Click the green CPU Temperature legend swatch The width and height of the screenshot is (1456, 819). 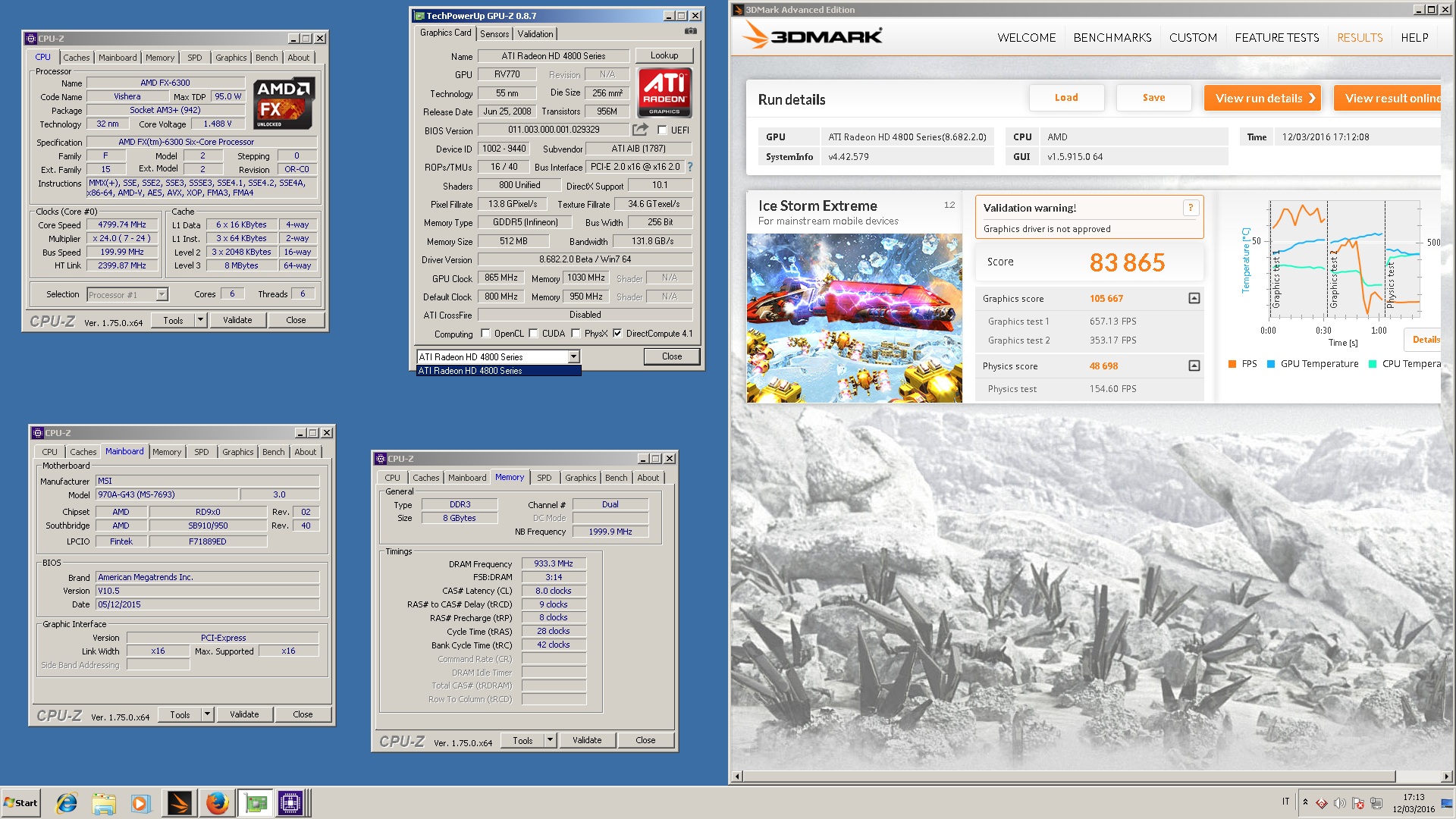[x=1373, y=364]
